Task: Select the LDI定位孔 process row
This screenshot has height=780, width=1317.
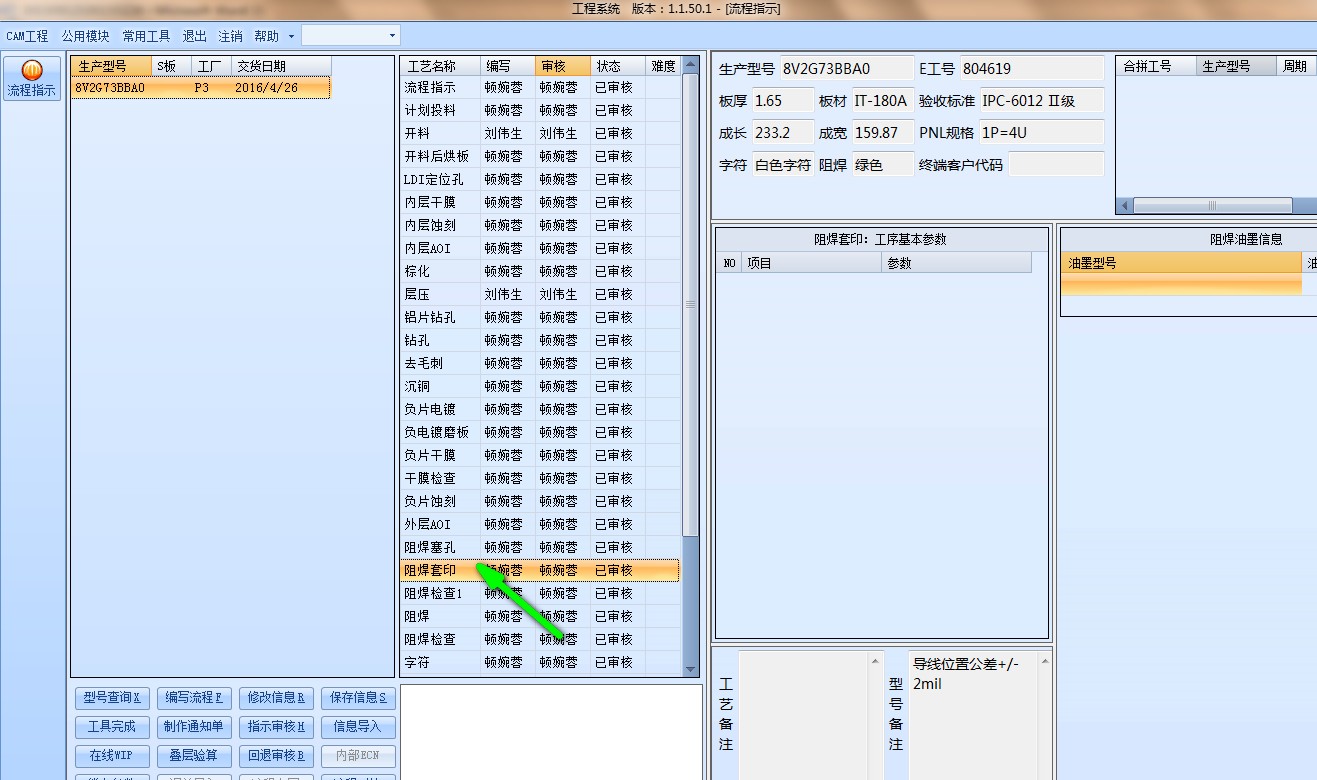Action: click(540, 179)
